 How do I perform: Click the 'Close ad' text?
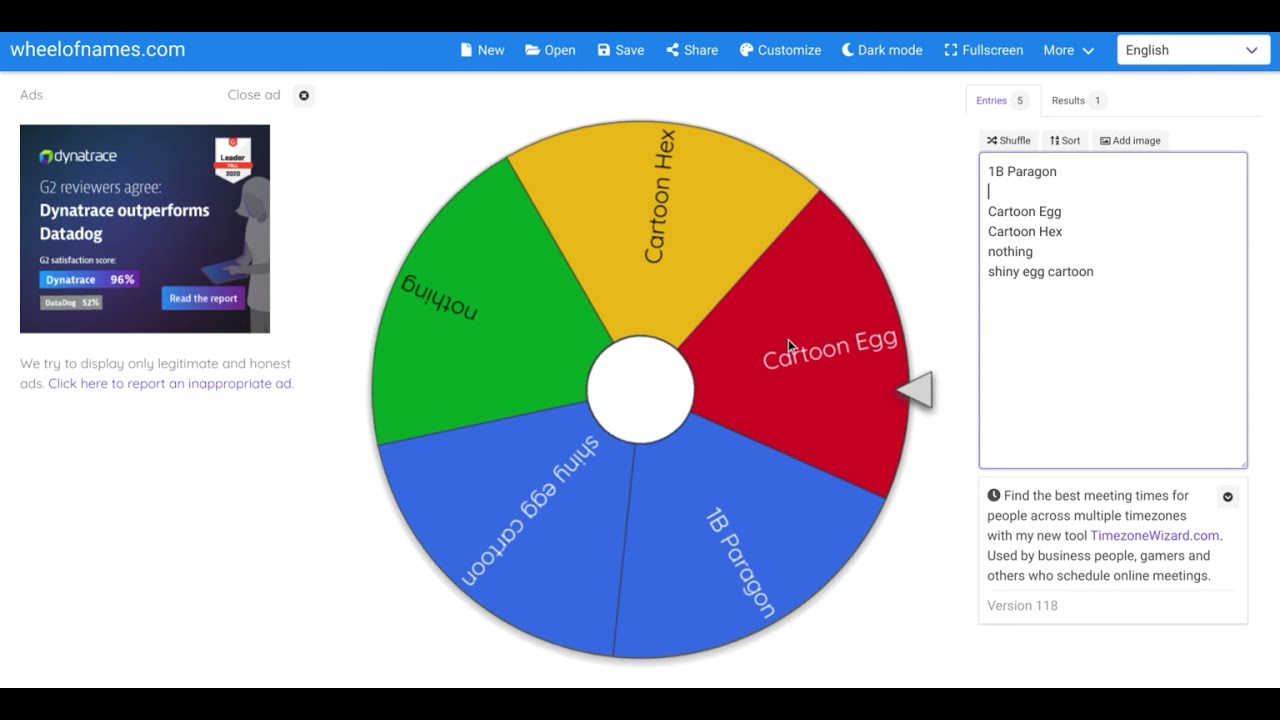254,95
